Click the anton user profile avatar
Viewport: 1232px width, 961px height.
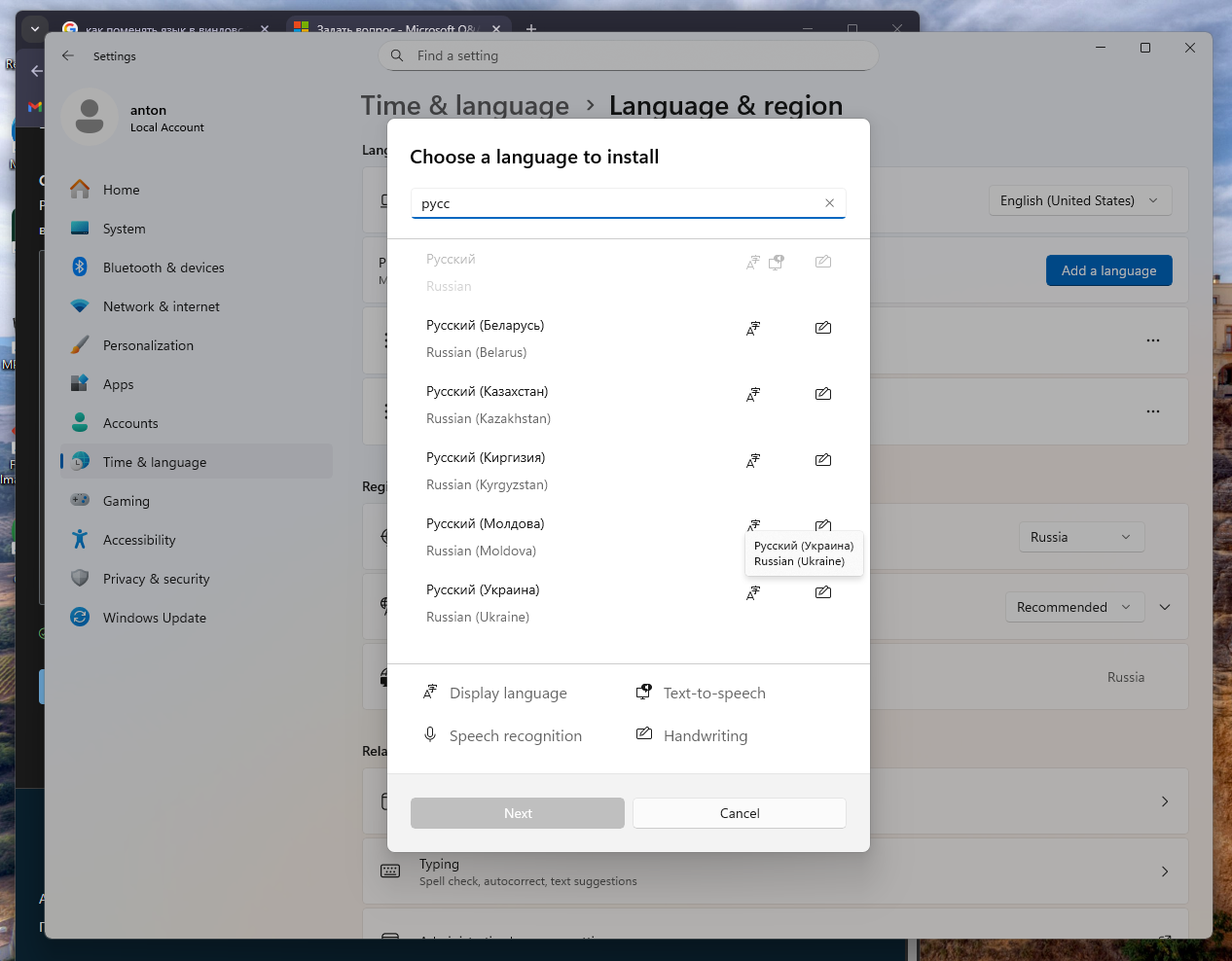point(90,117)
